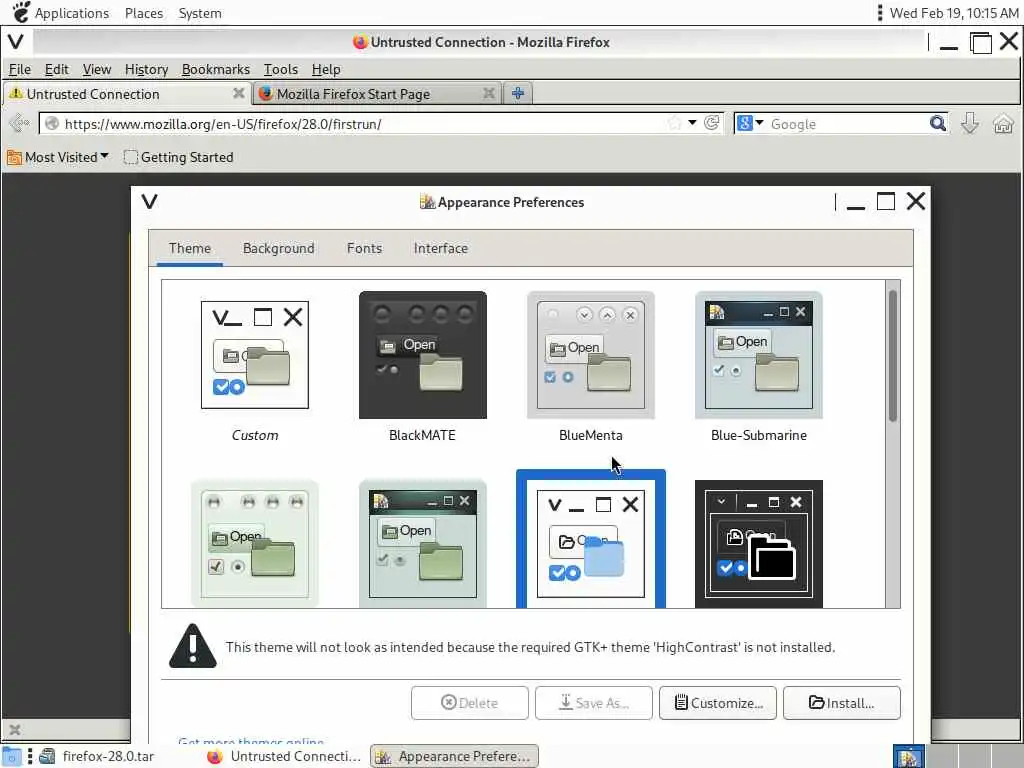Close the Untrusted Connection tab
This screenshot has width=1024, height=768.
tap(239, 93)
